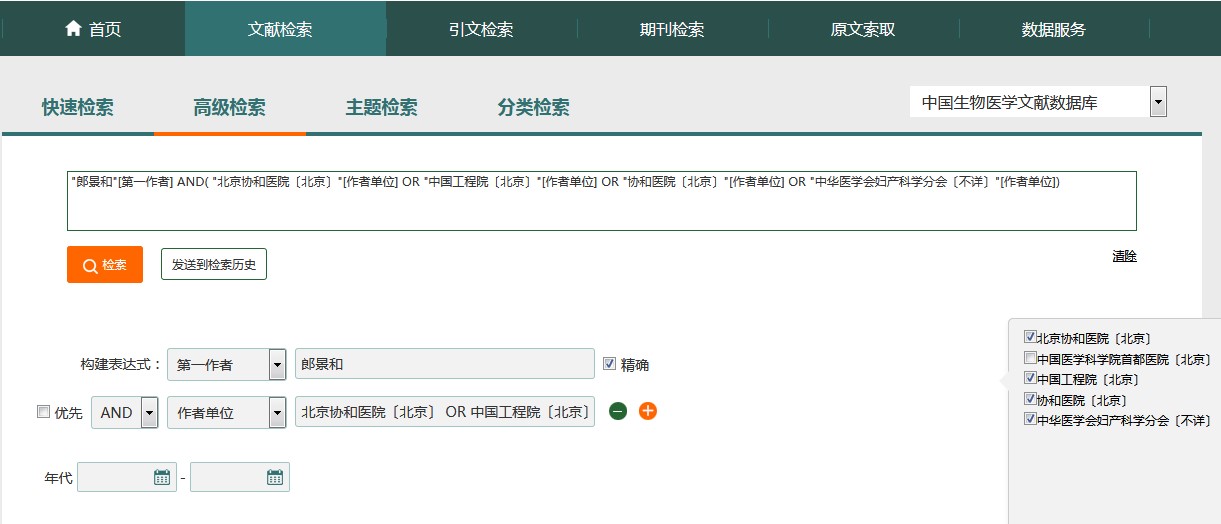Image resolution: width=1221 pixels, height=524 pixels.
Task: Switch to the 主题检索 tab
Action: tap(381, 108)
